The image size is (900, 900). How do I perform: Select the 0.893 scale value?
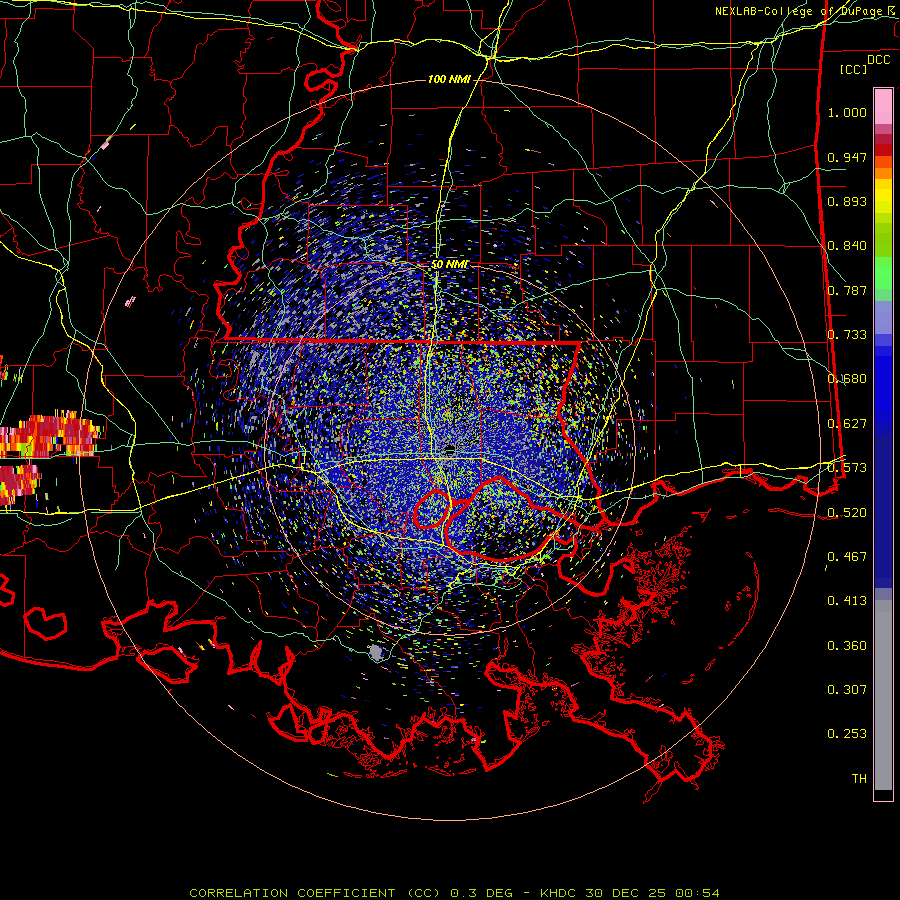coord(847,201)
